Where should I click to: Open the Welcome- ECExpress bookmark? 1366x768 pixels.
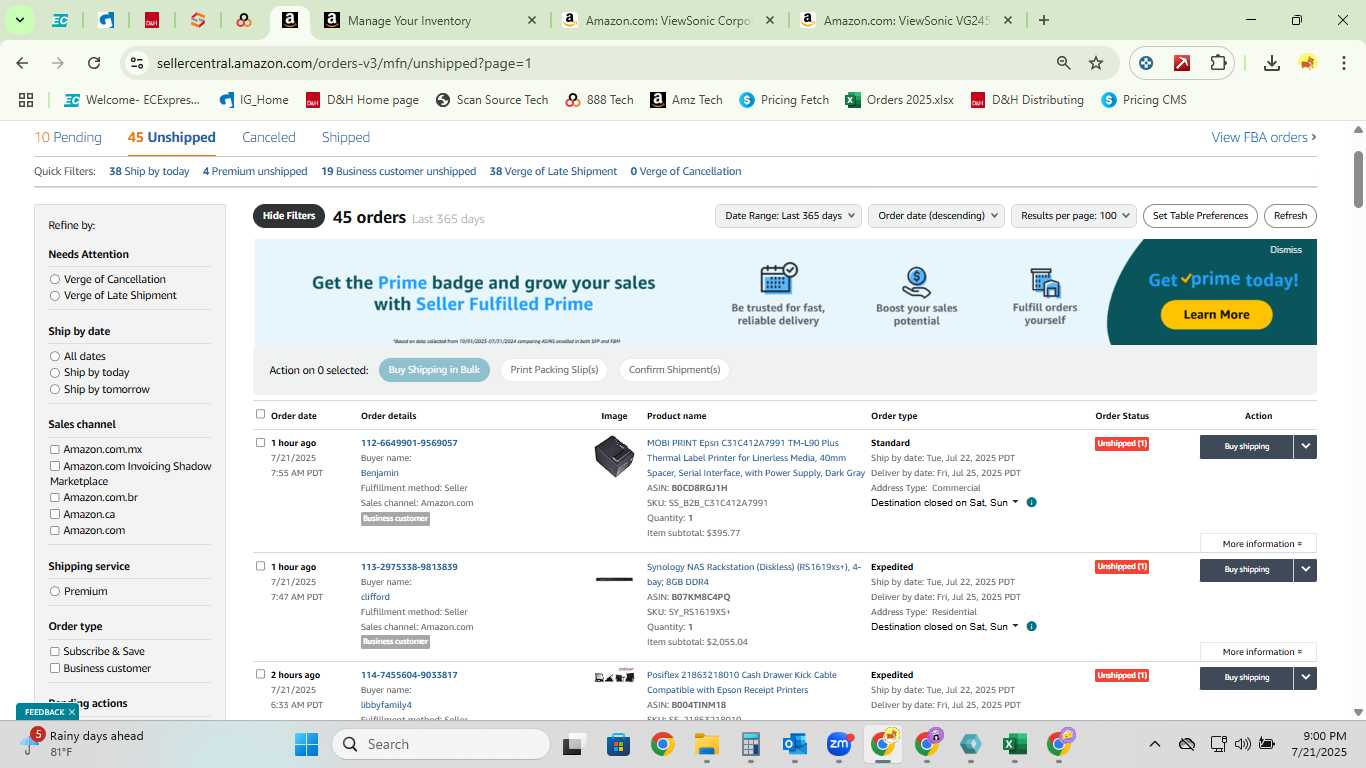coord(132,100)
